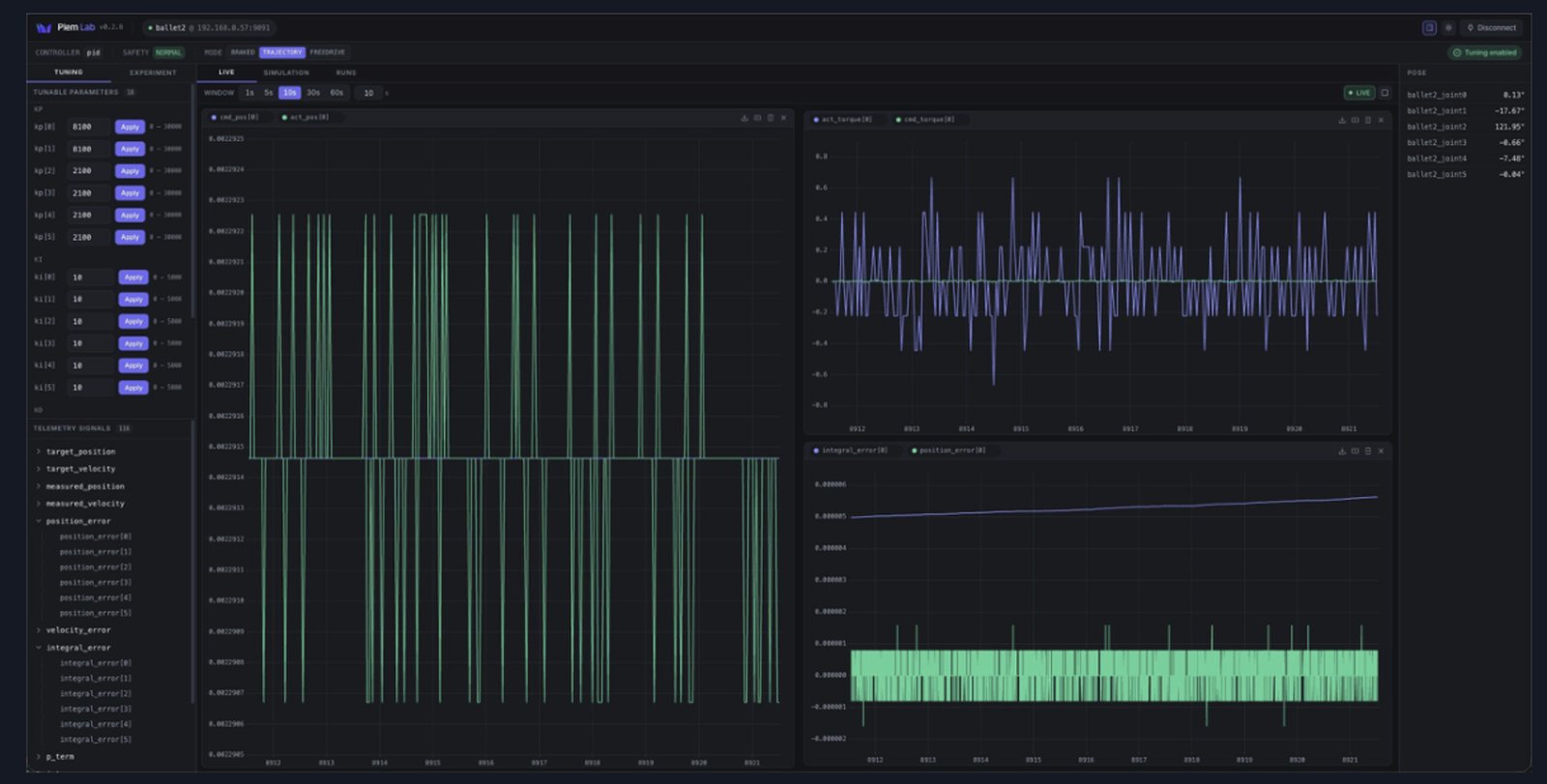Screen dimensions: 1547x784
Task: Click the split-view icon on act_torque chart
Action: pos(1355,120)
